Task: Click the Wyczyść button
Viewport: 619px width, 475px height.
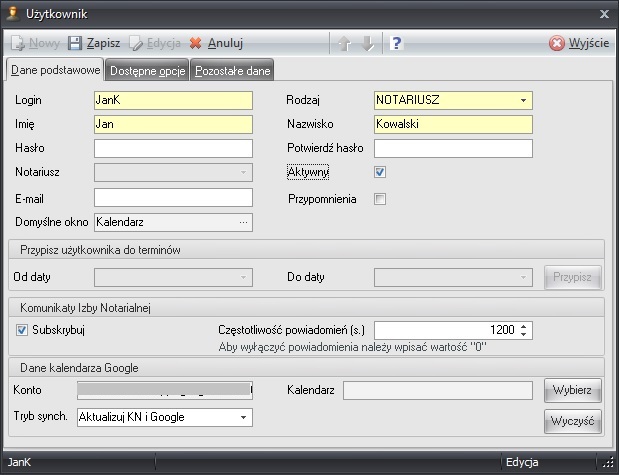Action: pos(573,420)
